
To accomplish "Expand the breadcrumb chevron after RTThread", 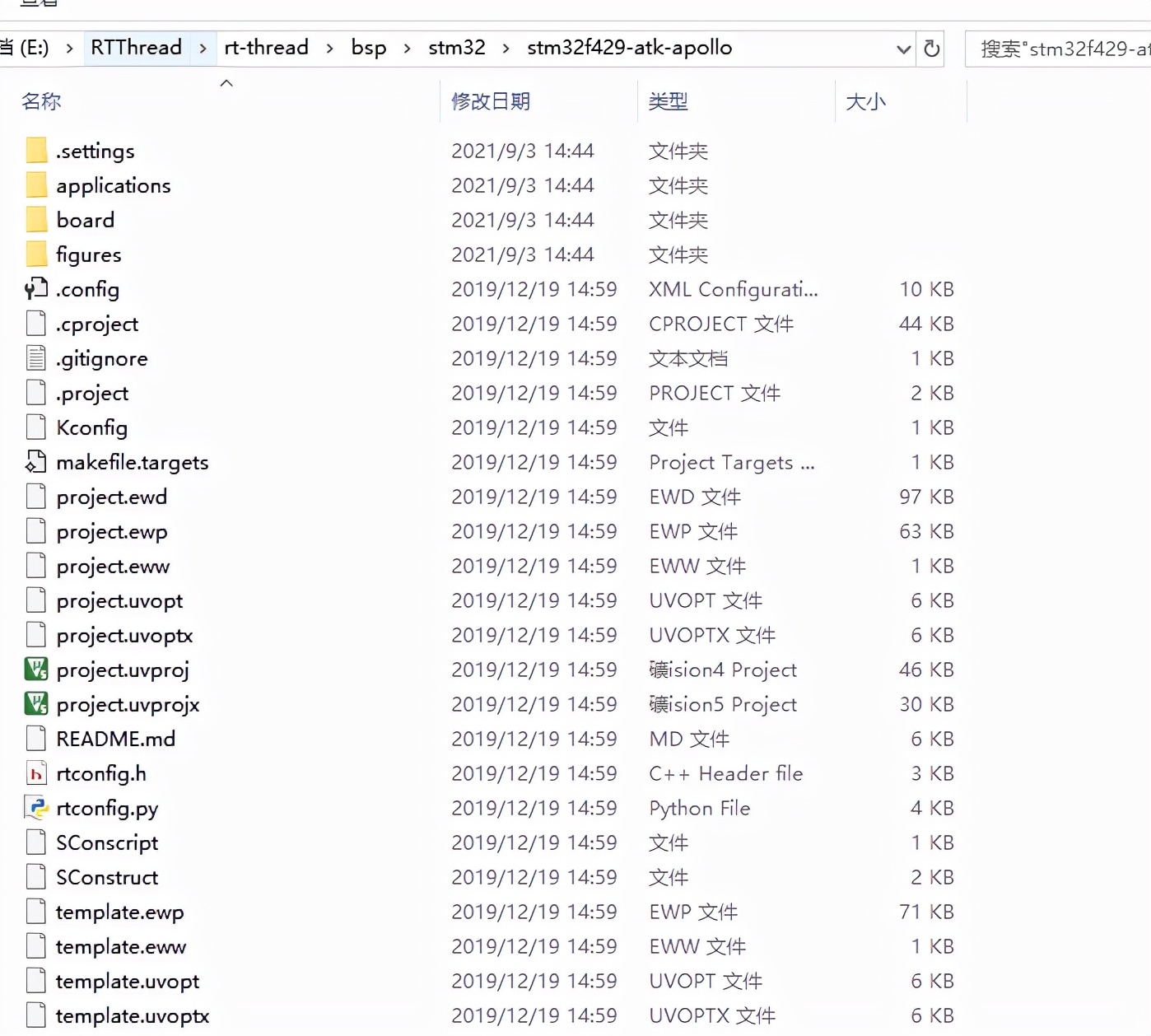I will click(203, 48).
